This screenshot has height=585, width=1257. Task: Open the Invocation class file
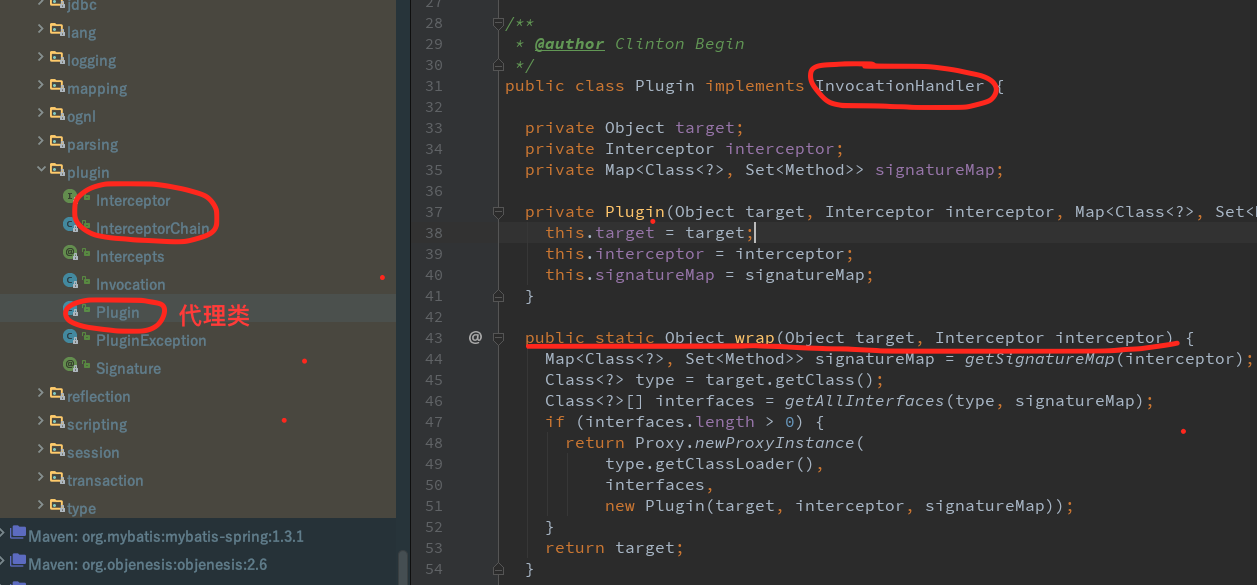click(131, 284)
